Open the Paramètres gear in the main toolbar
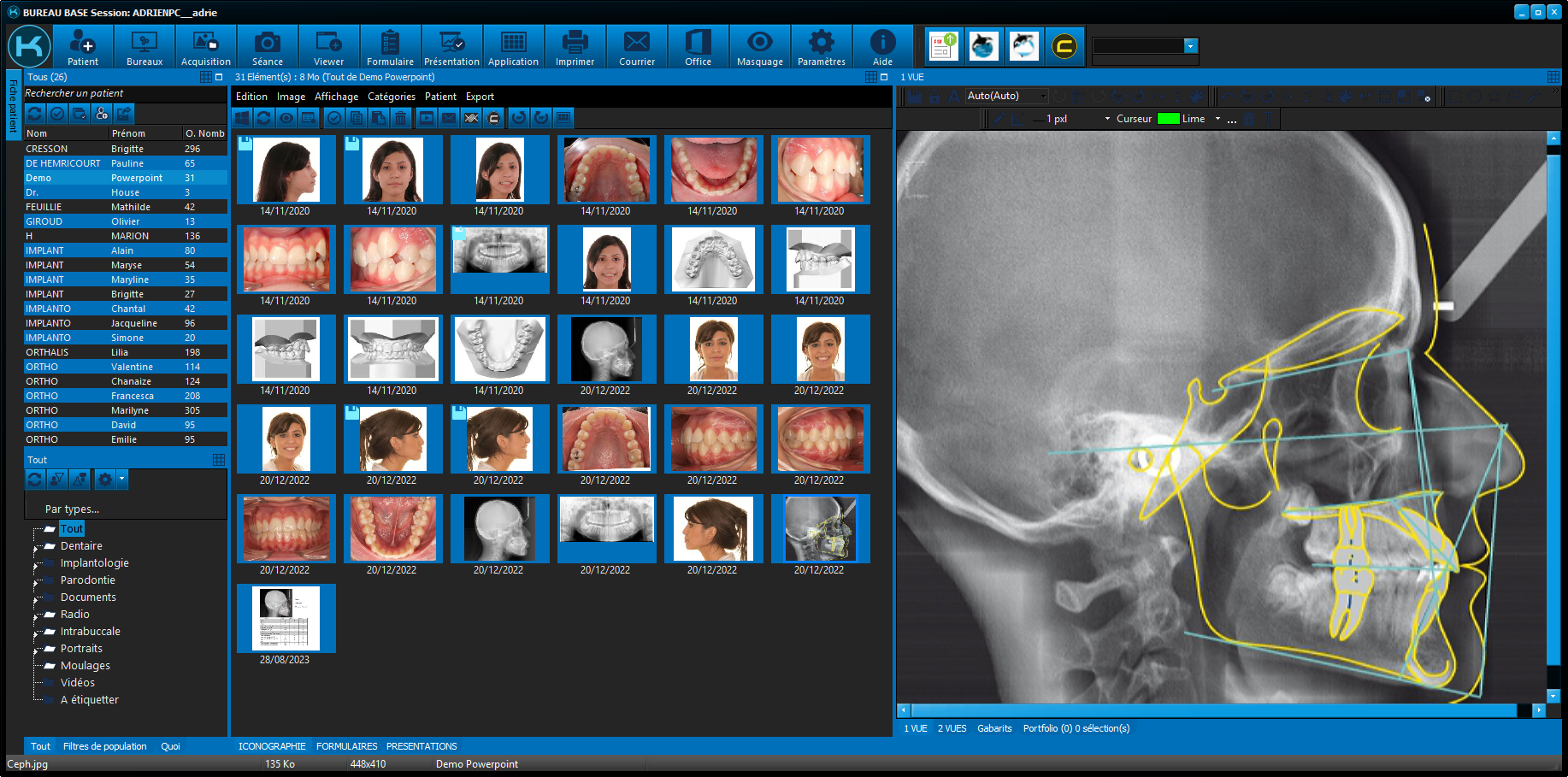Viewport: 1568px width, 777px height. point(821,47)
